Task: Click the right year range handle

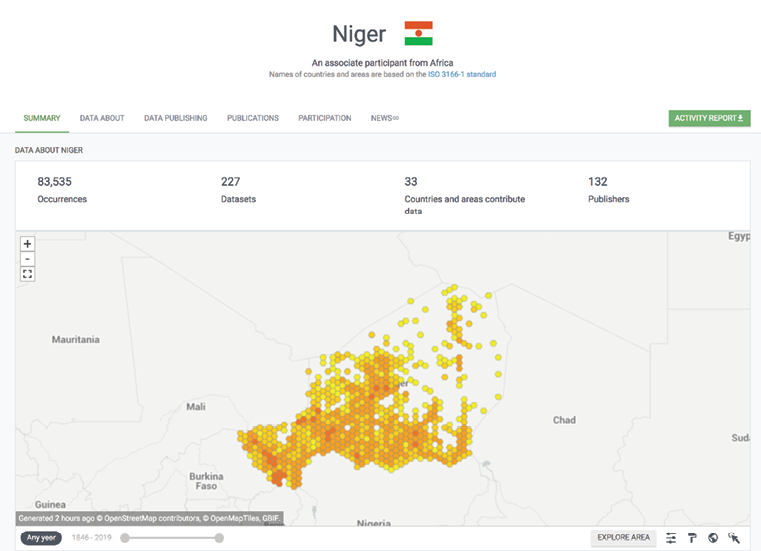Action: coord(219,538)
